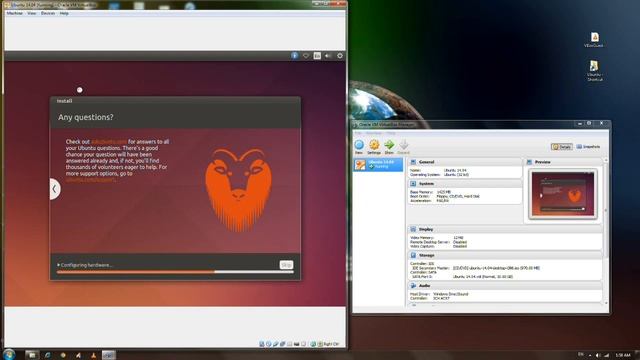The image size is (640, 360).
Task: Open the network indicator in Ubuntu's top panel
Action: pyautogui.click(x=306, y=56)
